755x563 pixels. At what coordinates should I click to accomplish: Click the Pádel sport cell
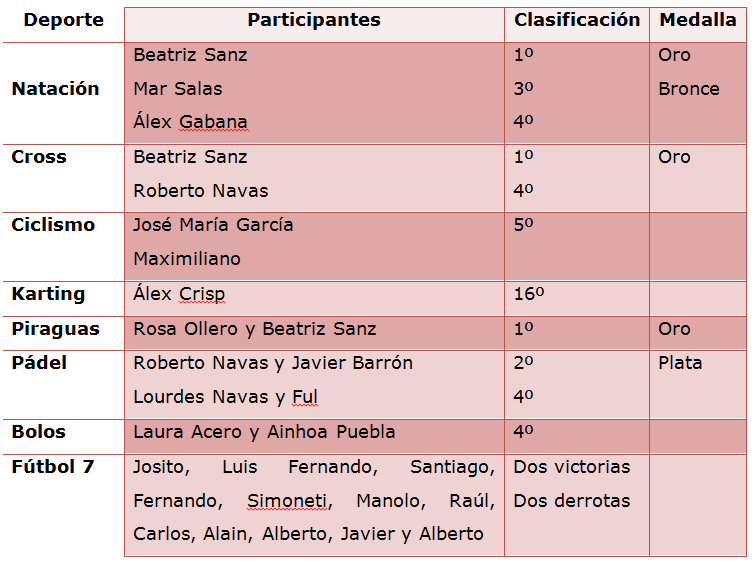click(x=39, y=363)
